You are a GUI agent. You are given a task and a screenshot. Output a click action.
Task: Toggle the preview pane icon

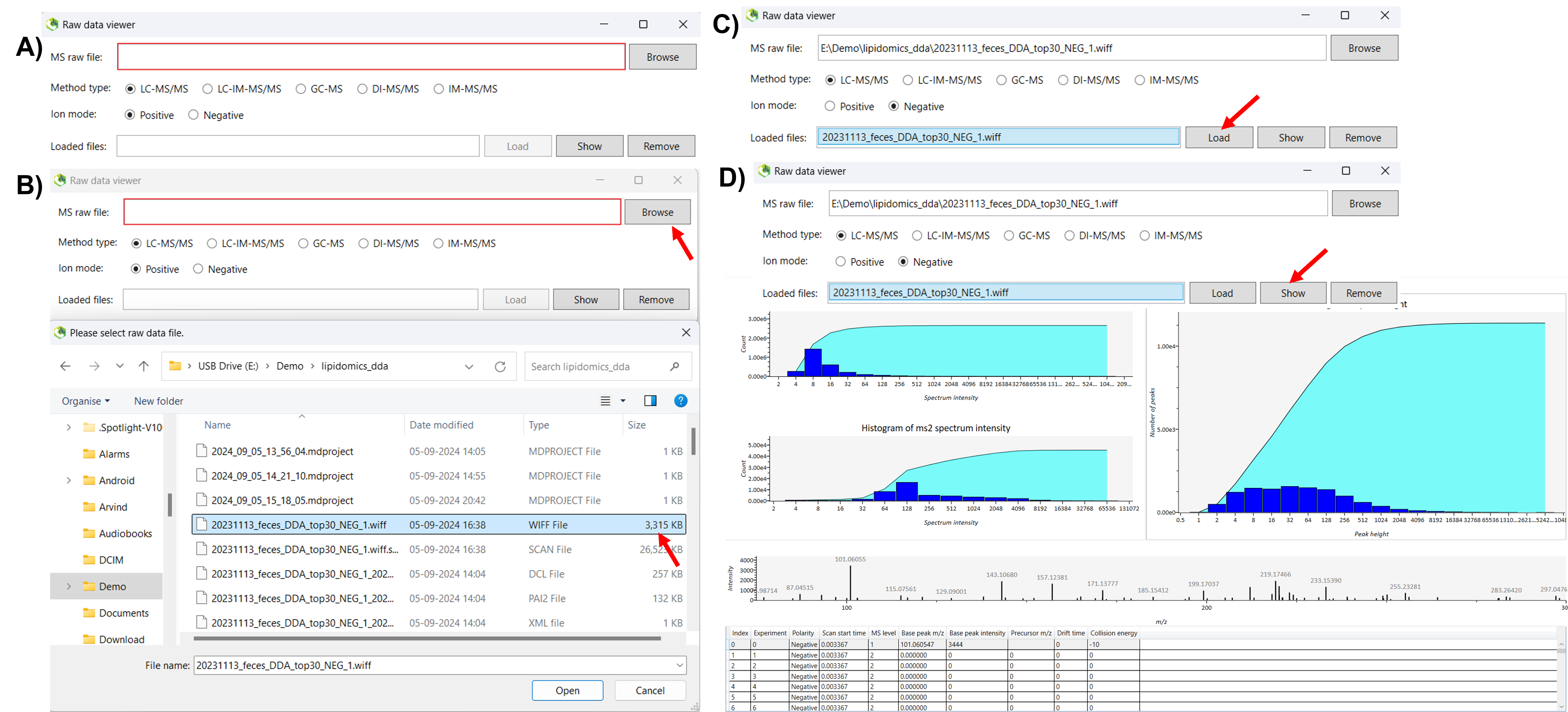coord(650,401)
